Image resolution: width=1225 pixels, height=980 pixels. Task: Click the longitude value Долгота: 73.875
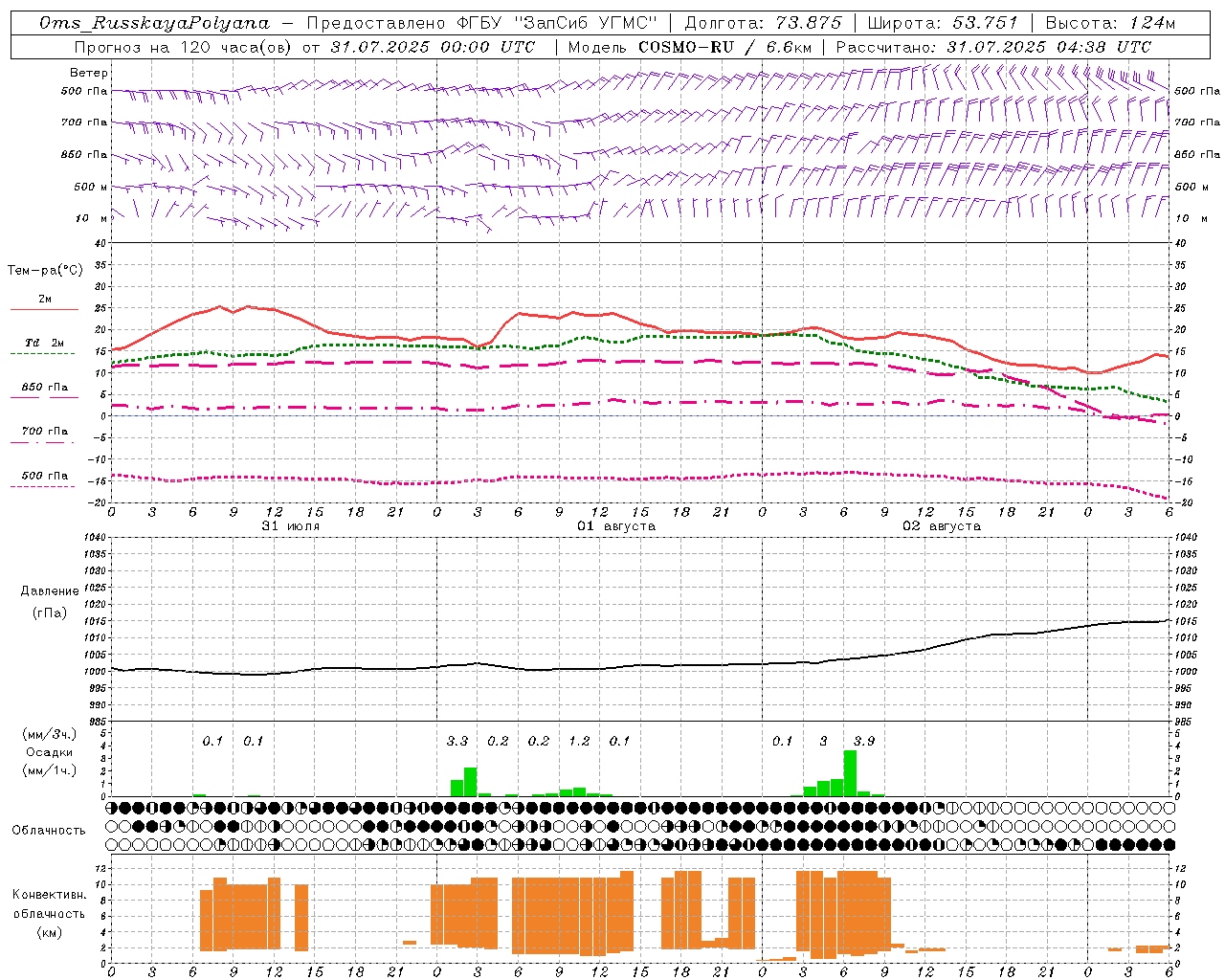(764, 23)
